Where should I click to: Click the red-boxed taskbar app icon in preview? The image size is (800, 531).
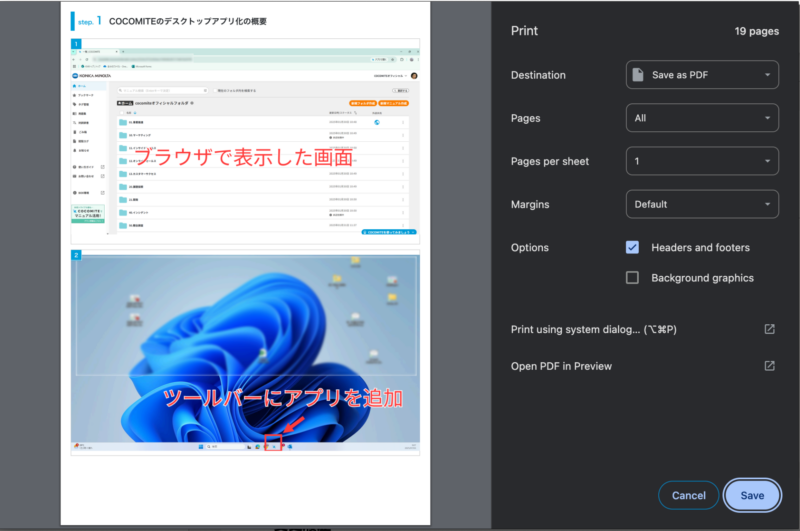point(273,445)
